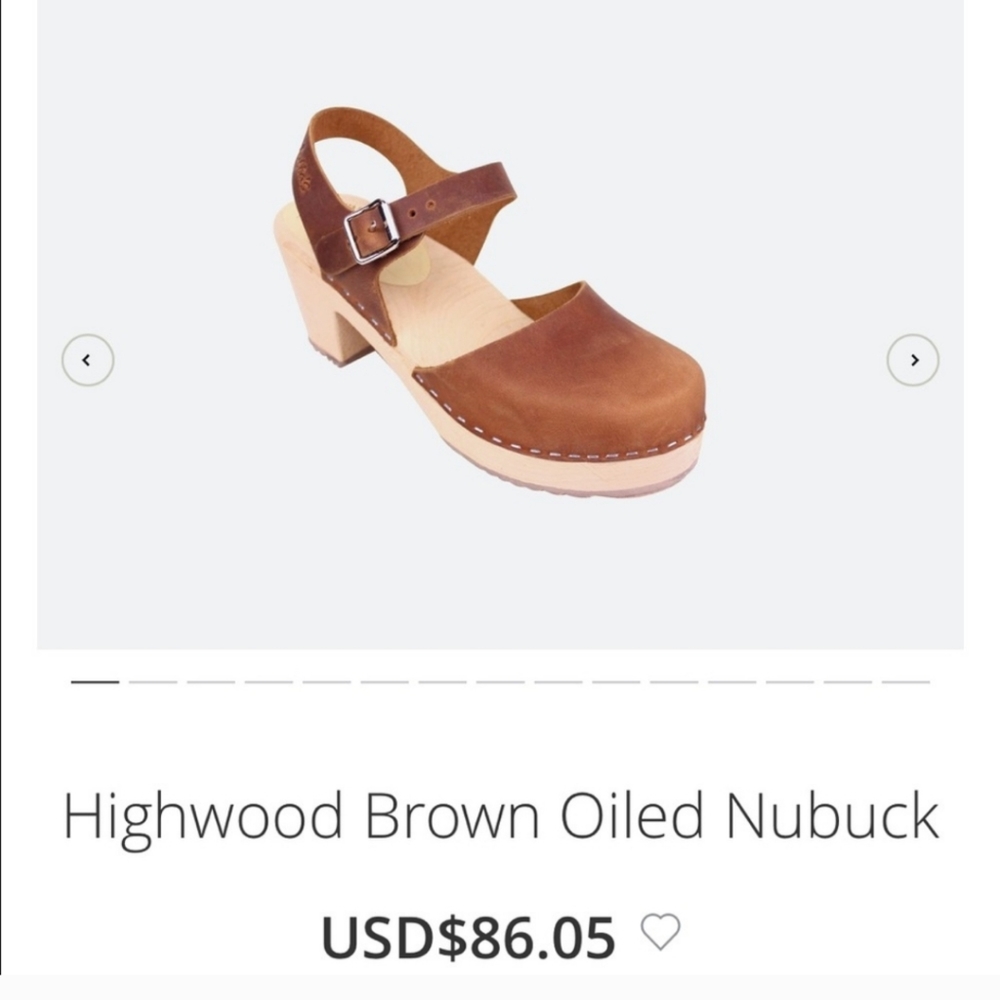The height and width of the screenshot is (1000, 1000).
Task: Select the USD$86.05 price text
Action: coord(469,937)
